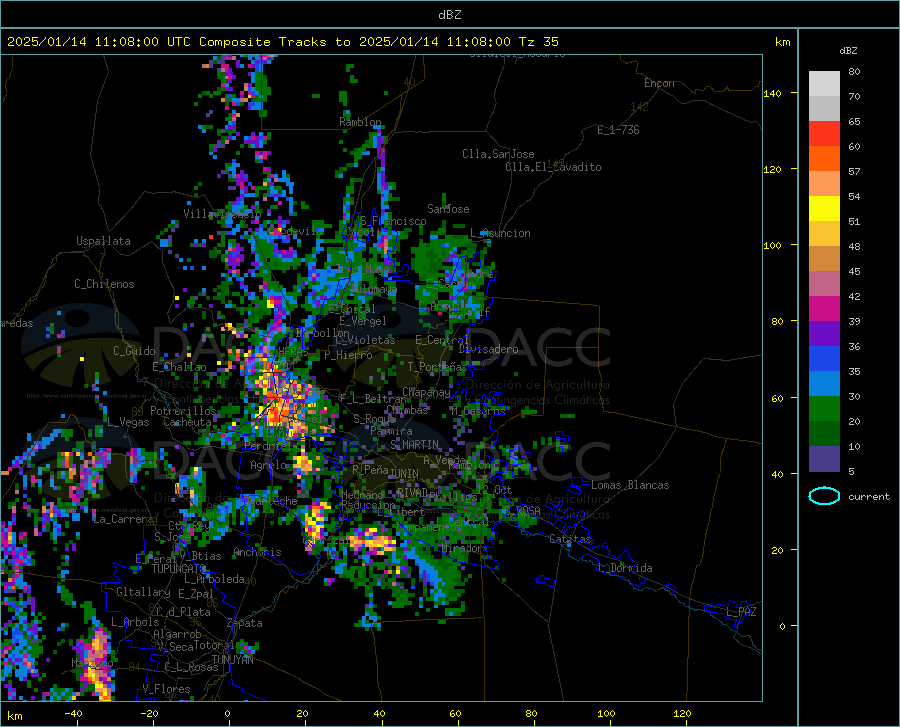Screen dimensions: 900x727
Task: Select the timestamp header text line
Action: (282, 42)
